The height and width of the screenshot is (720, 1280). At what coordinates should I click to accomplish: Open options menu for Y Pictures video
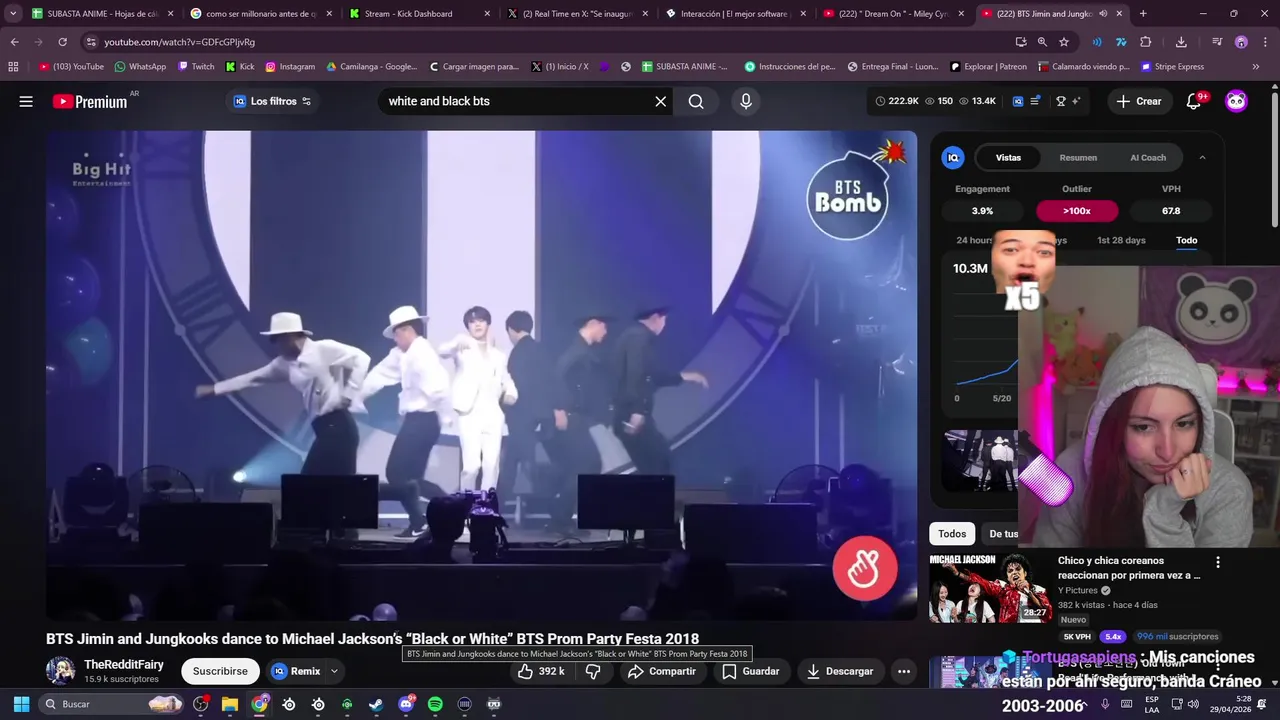click(1217, 562)
